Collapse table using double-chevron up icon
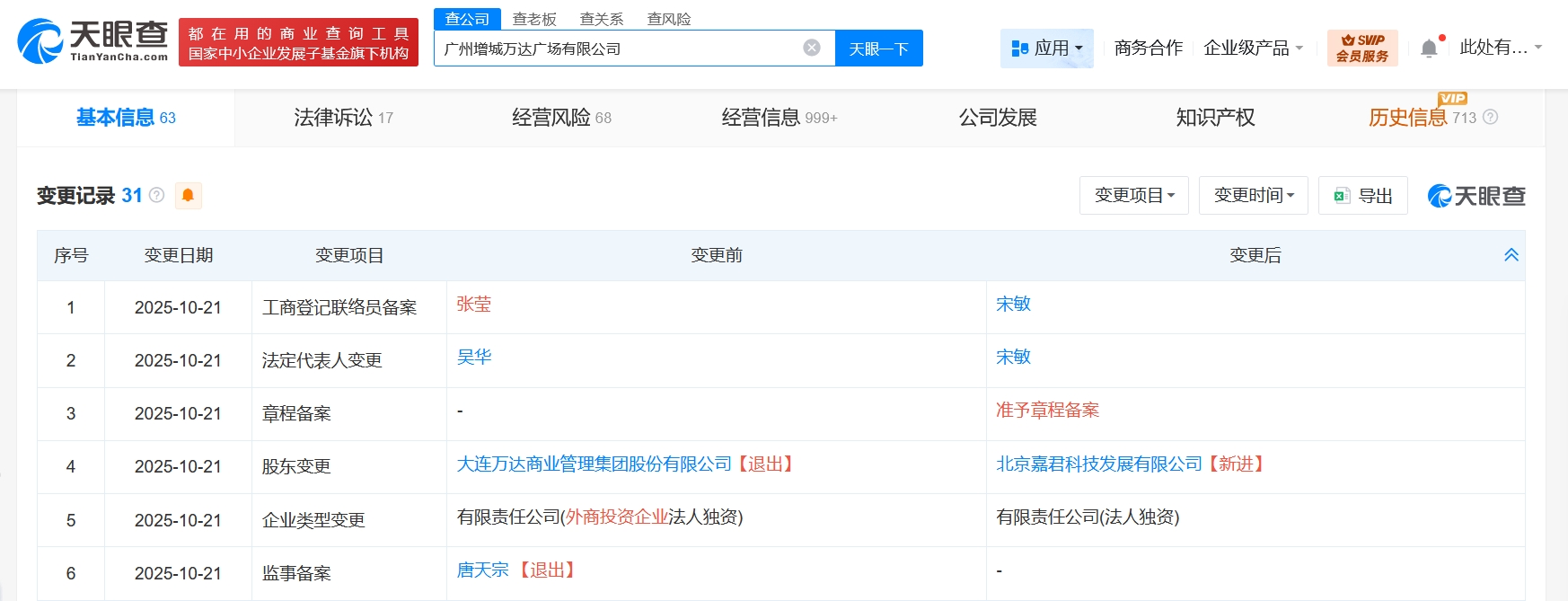Viewport: 1568px width, 601px height. pos(1511,255)
